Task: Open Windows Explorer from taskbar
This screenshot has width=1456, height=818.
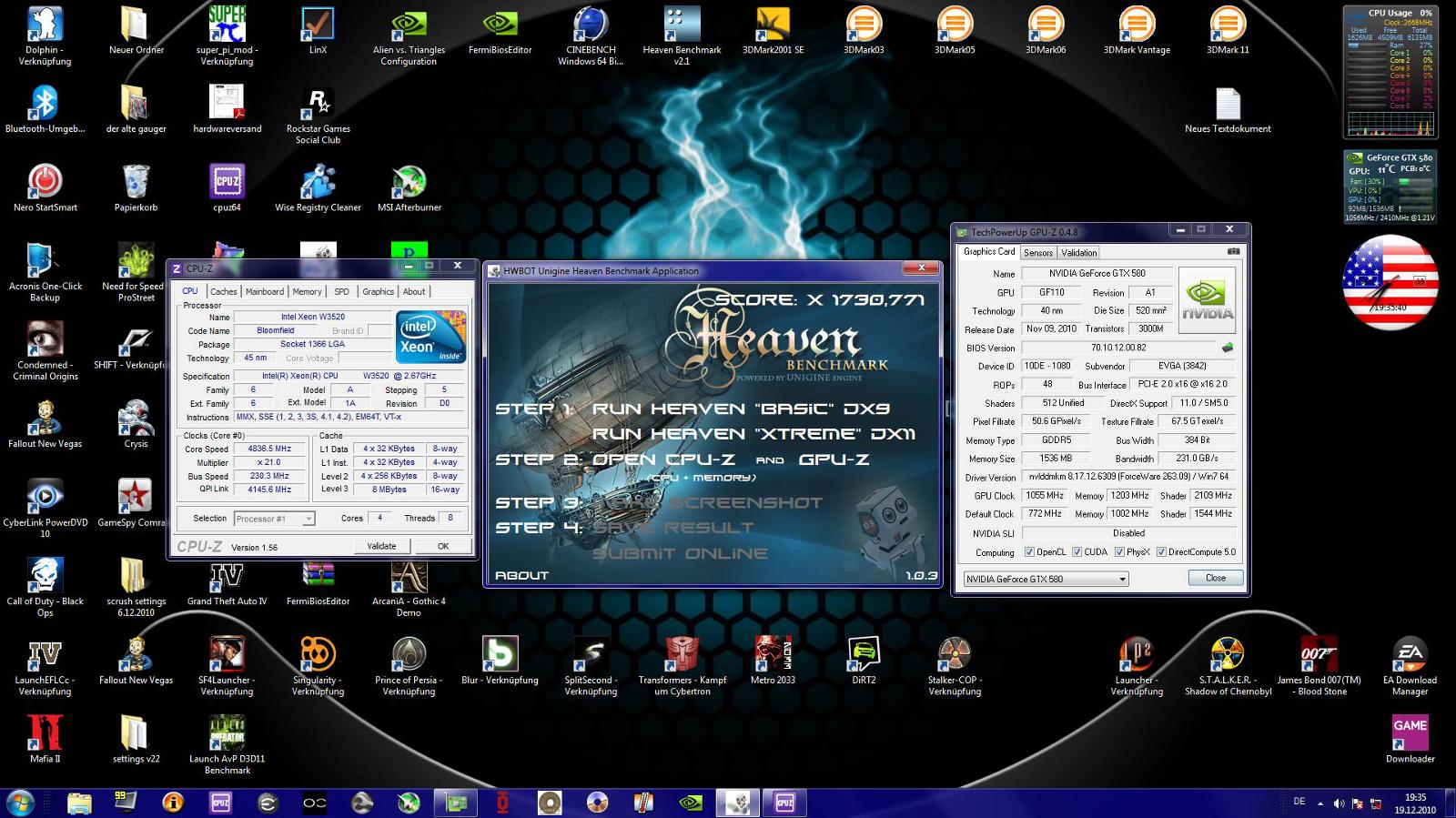Action: click(x=79, y=803)
